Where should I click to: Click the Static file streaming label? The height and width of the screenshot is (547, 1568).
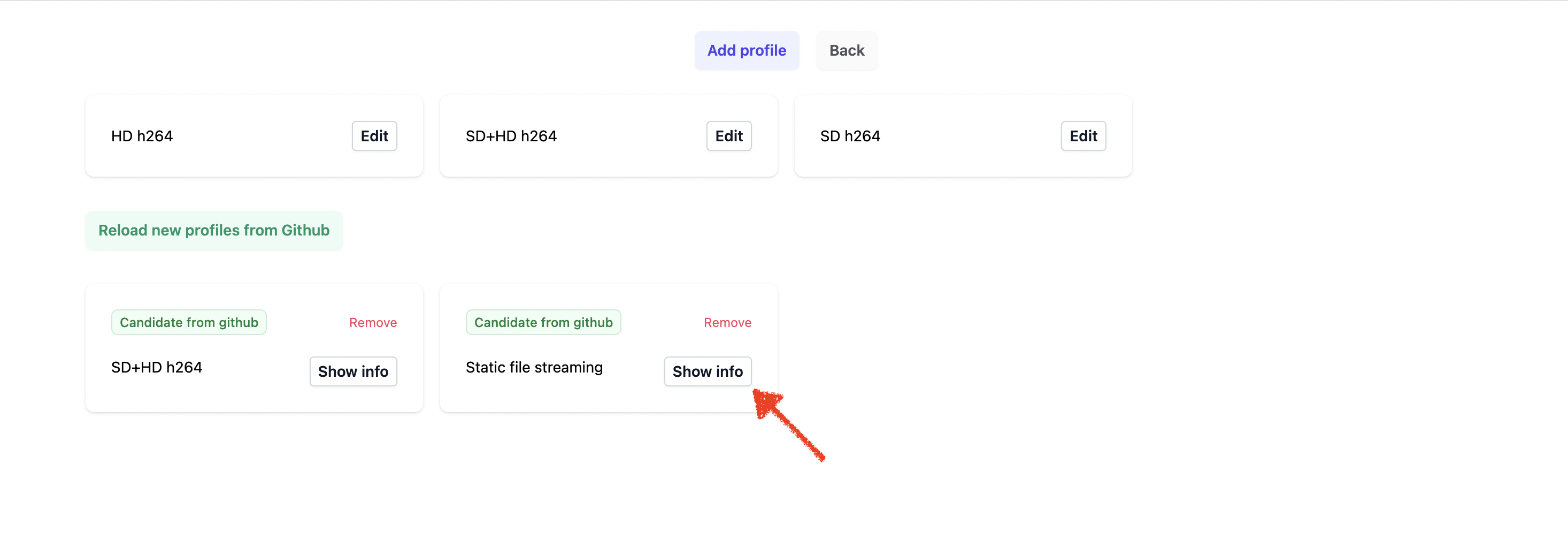534,367
